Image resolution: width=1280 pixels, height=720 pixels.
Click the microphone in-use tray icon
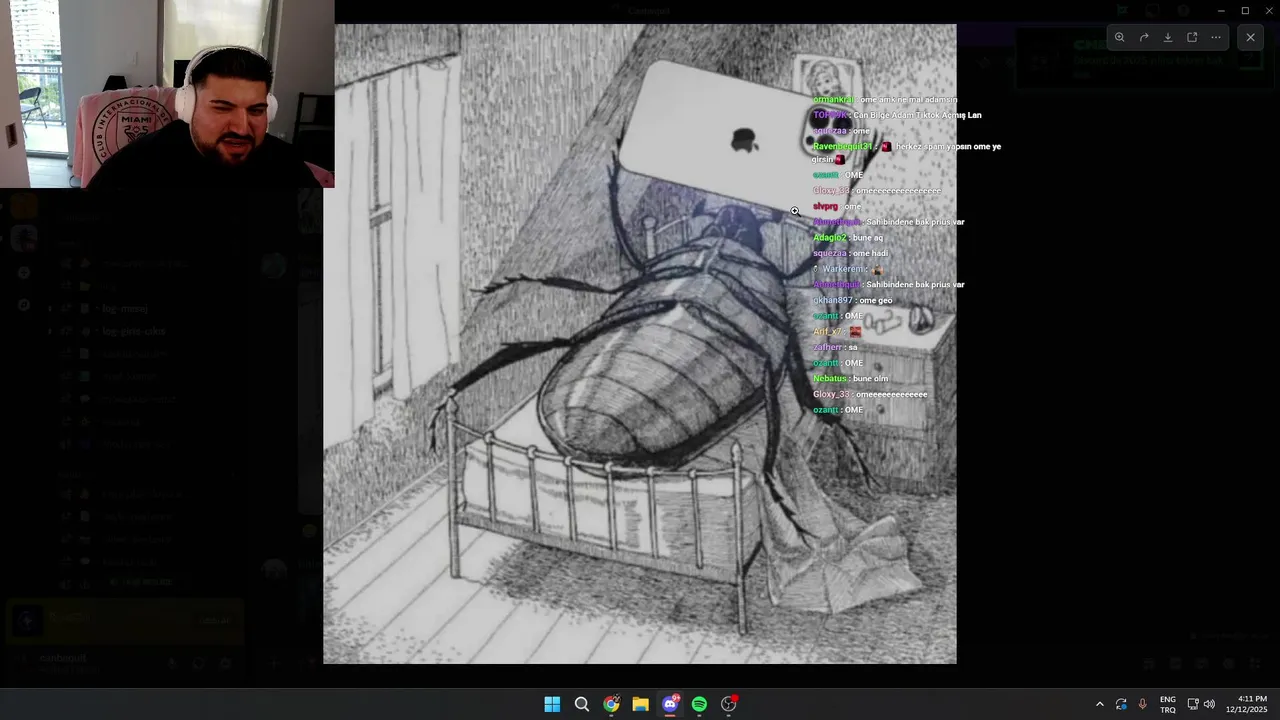pyautogui.click(x=1142, y=705)
